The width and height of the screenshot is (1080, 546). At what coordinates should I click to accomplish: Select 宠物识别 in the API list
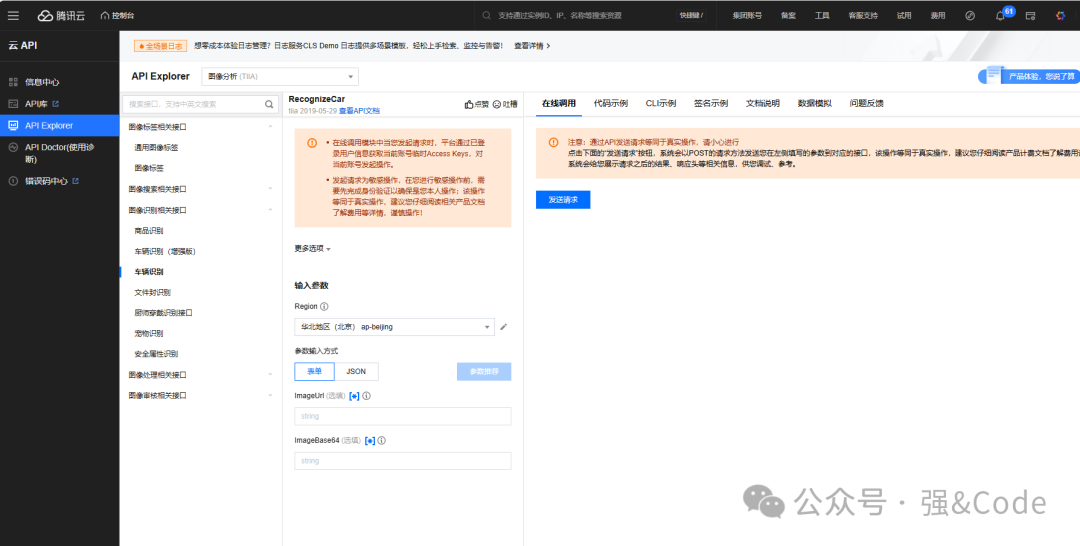tap(149, 333)
